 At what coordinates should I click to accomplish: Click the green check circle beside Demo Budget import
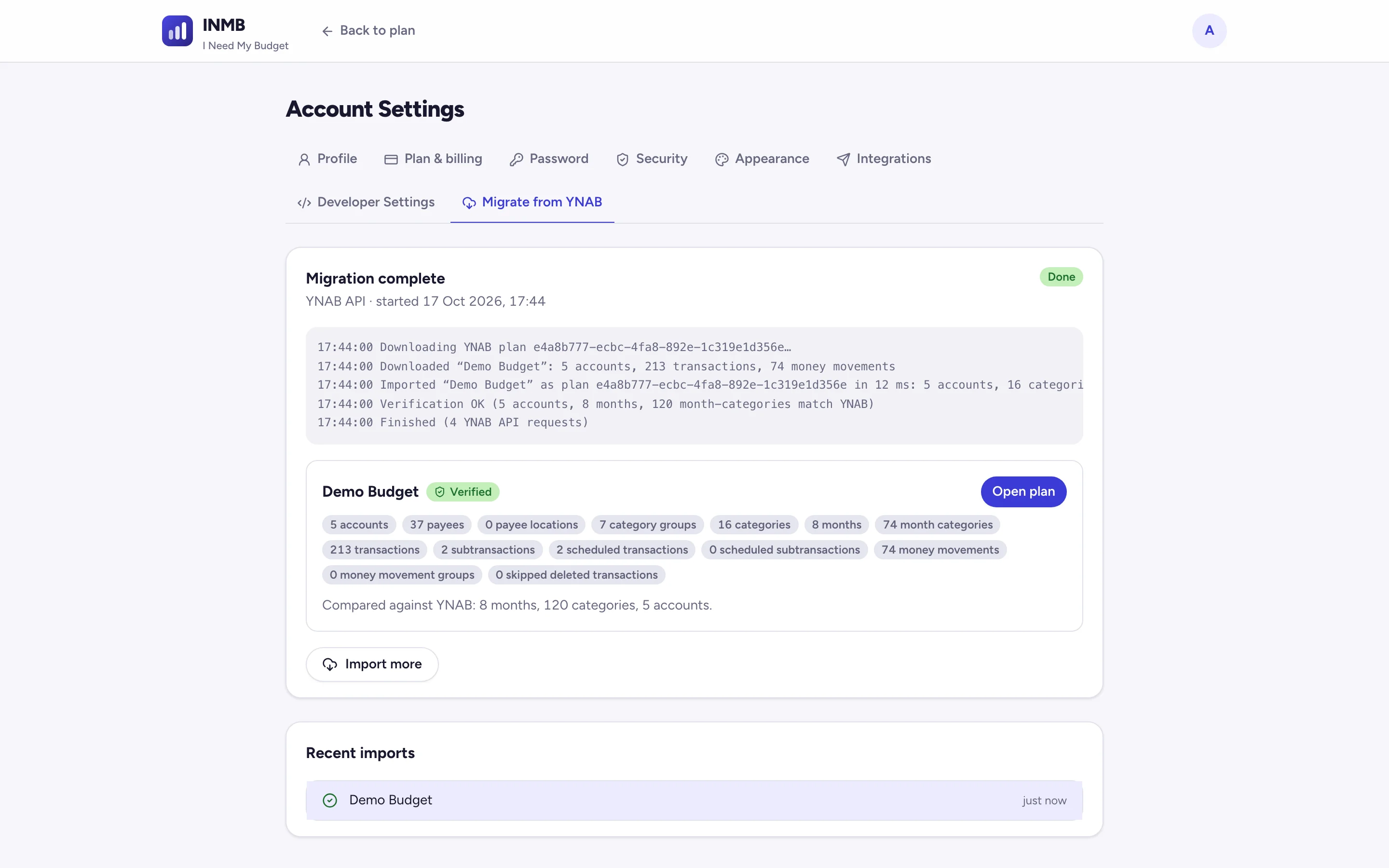tap(330, 800)
